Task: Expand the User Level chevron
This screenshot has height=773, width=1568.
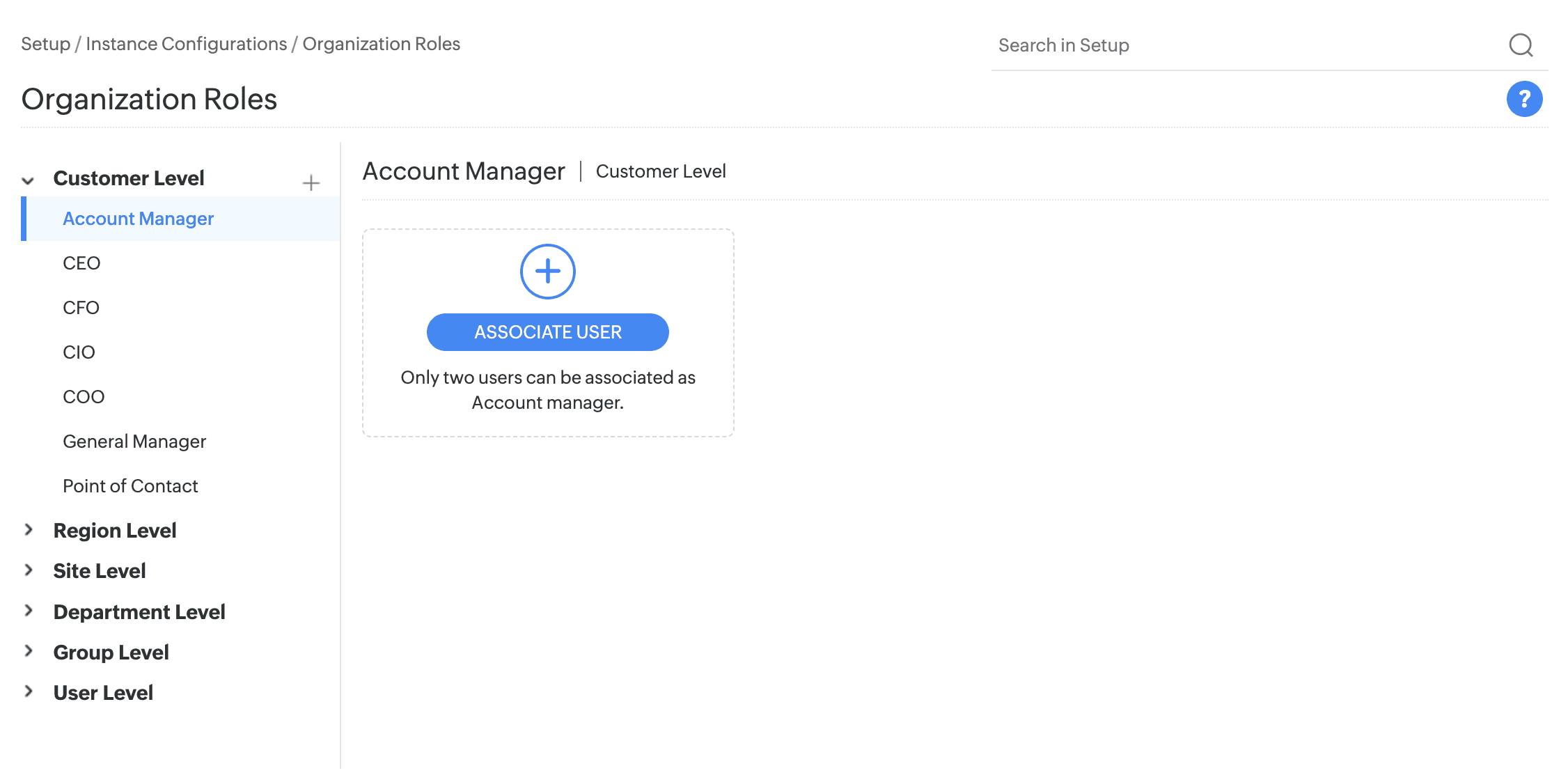Action: (29, 692)
